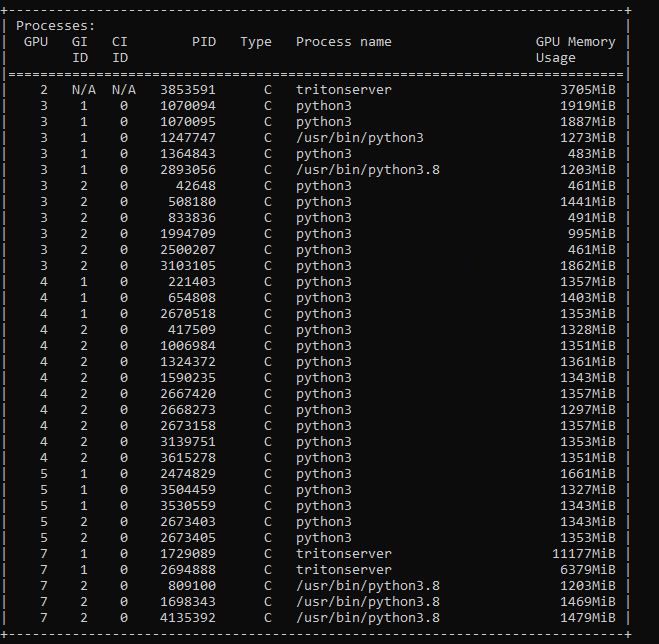Click memory usage 6379MiB
Screen dimensions: 659x644
point(588,569)
